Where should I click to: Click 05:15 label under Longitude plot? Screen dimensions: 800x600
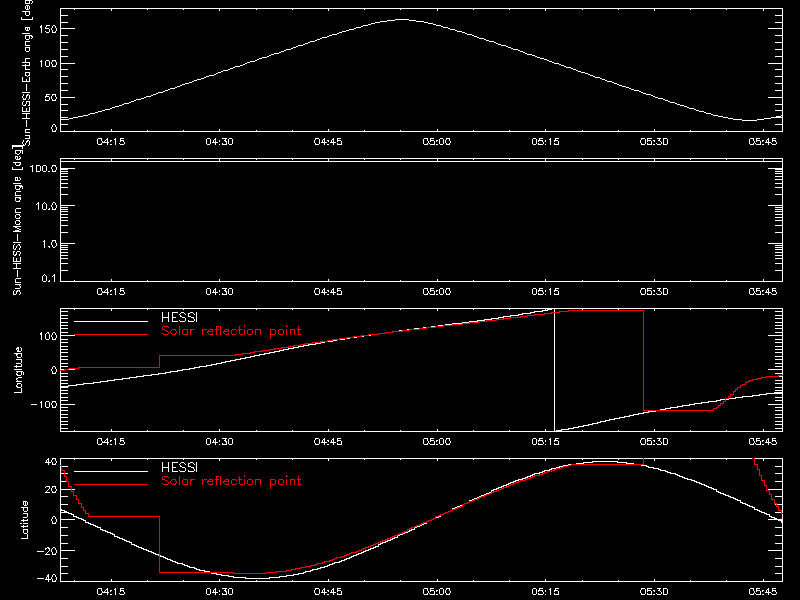(545, 442)
